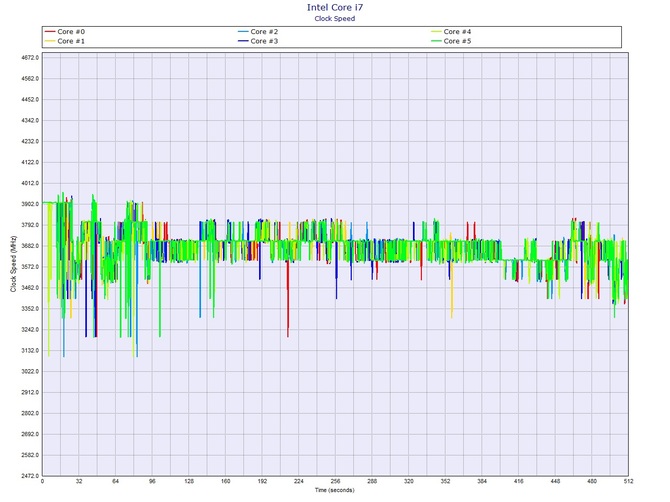Click the 3682.0 y-axis value
The width and height of the screenshot is (670, 502).
[30, 246]
